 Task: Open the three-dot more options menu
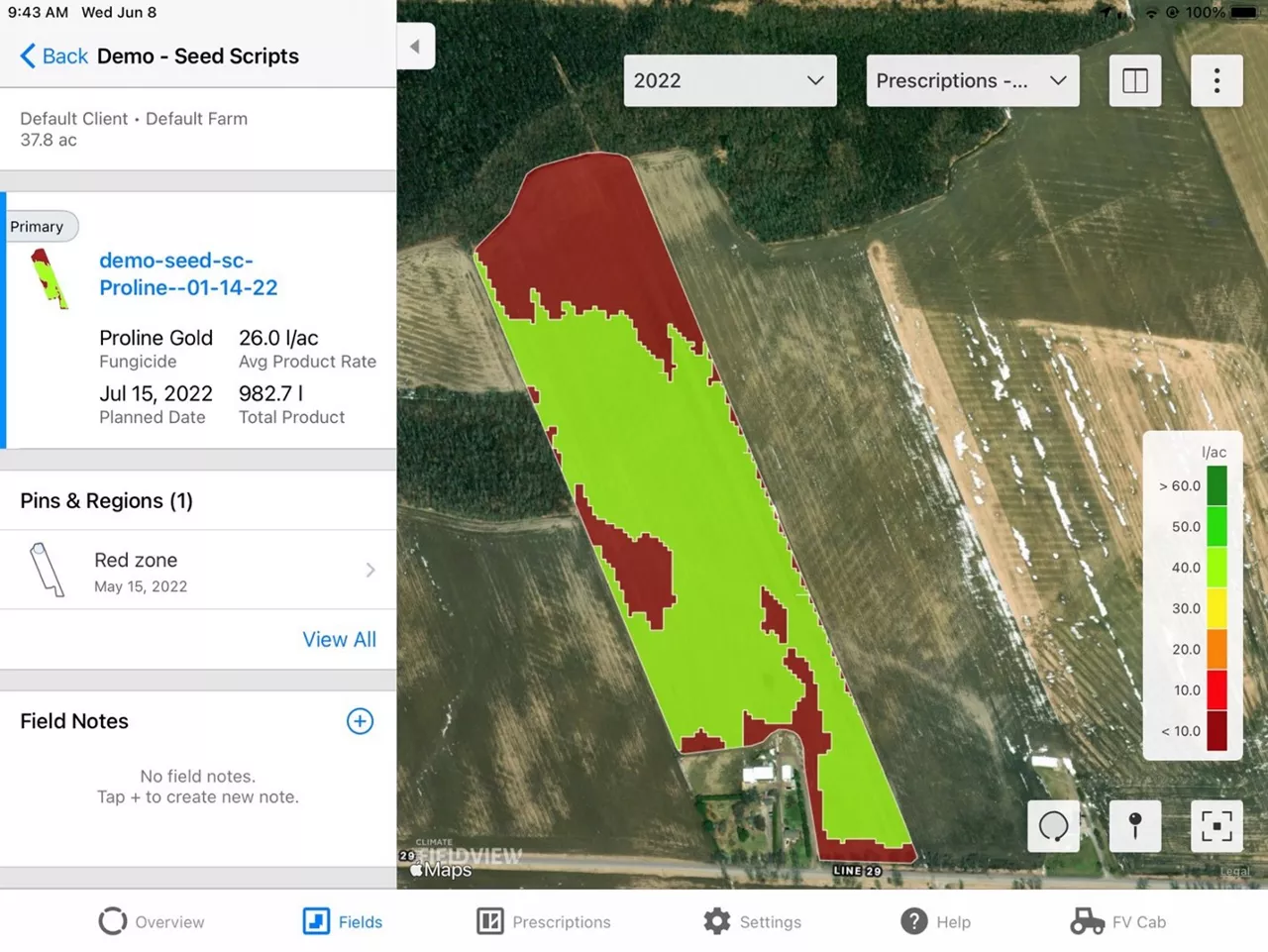click(1217, 80)
